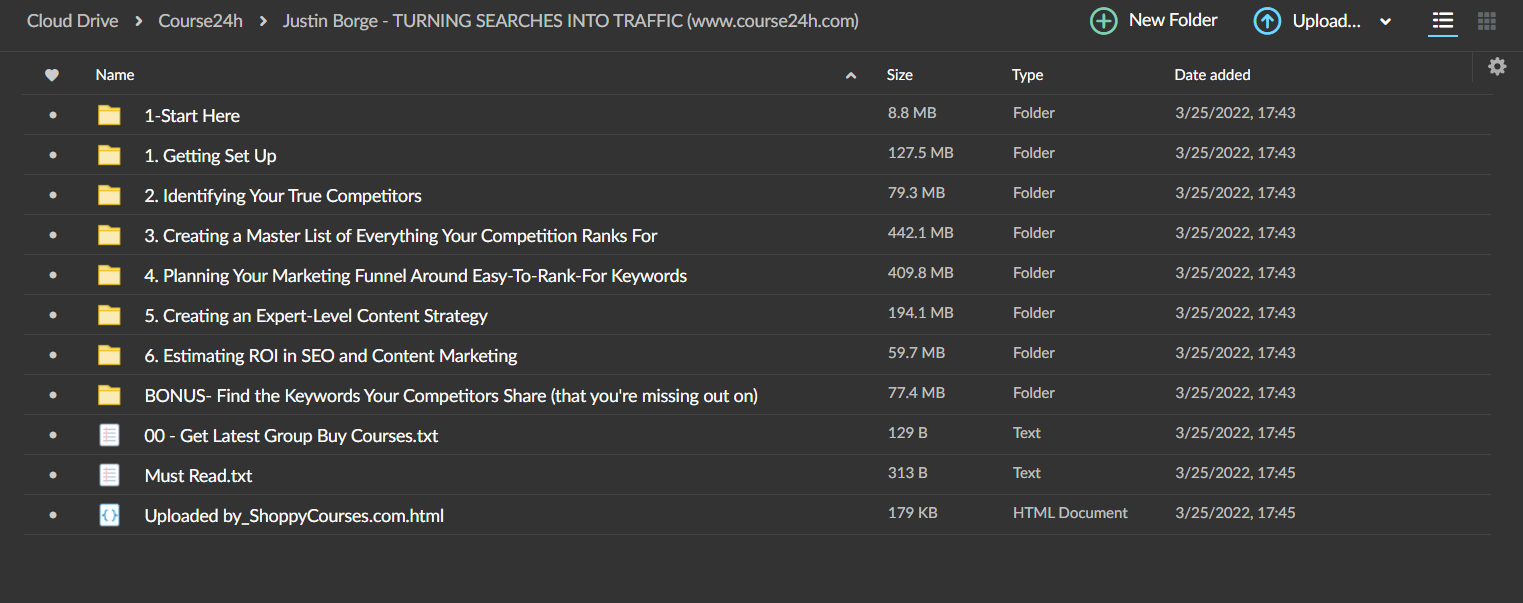1523x603 pixels.
Task: Toggle favorite dot for Planning Your Marketing Funnel
Action: pyautogui.click(x=52, y=275)
